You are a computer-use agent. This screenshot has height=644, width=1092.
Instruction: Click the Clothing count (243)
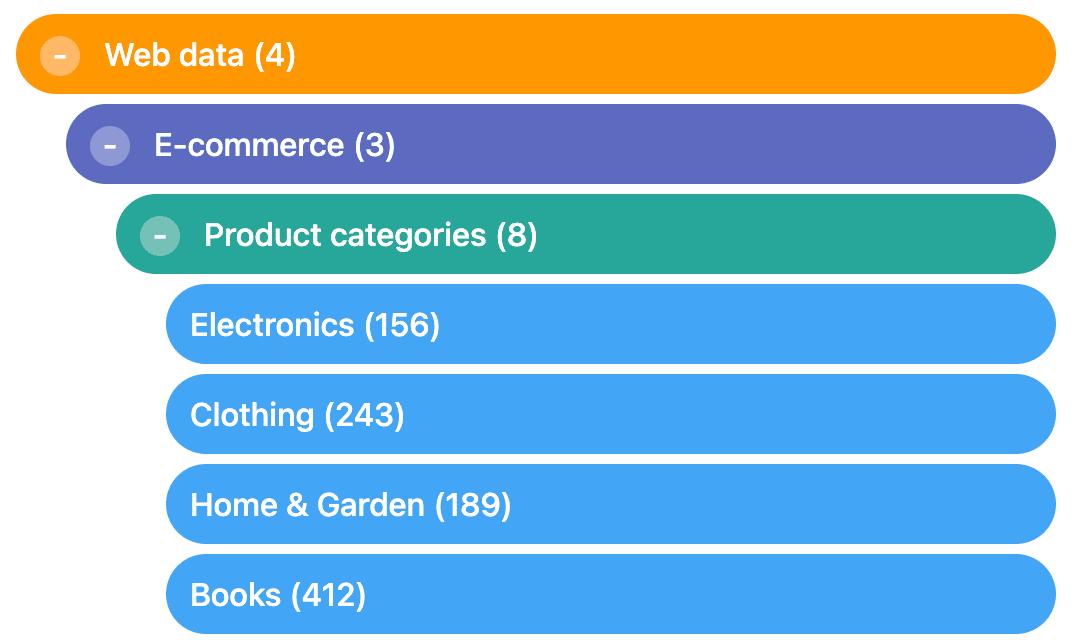(364, 415)
